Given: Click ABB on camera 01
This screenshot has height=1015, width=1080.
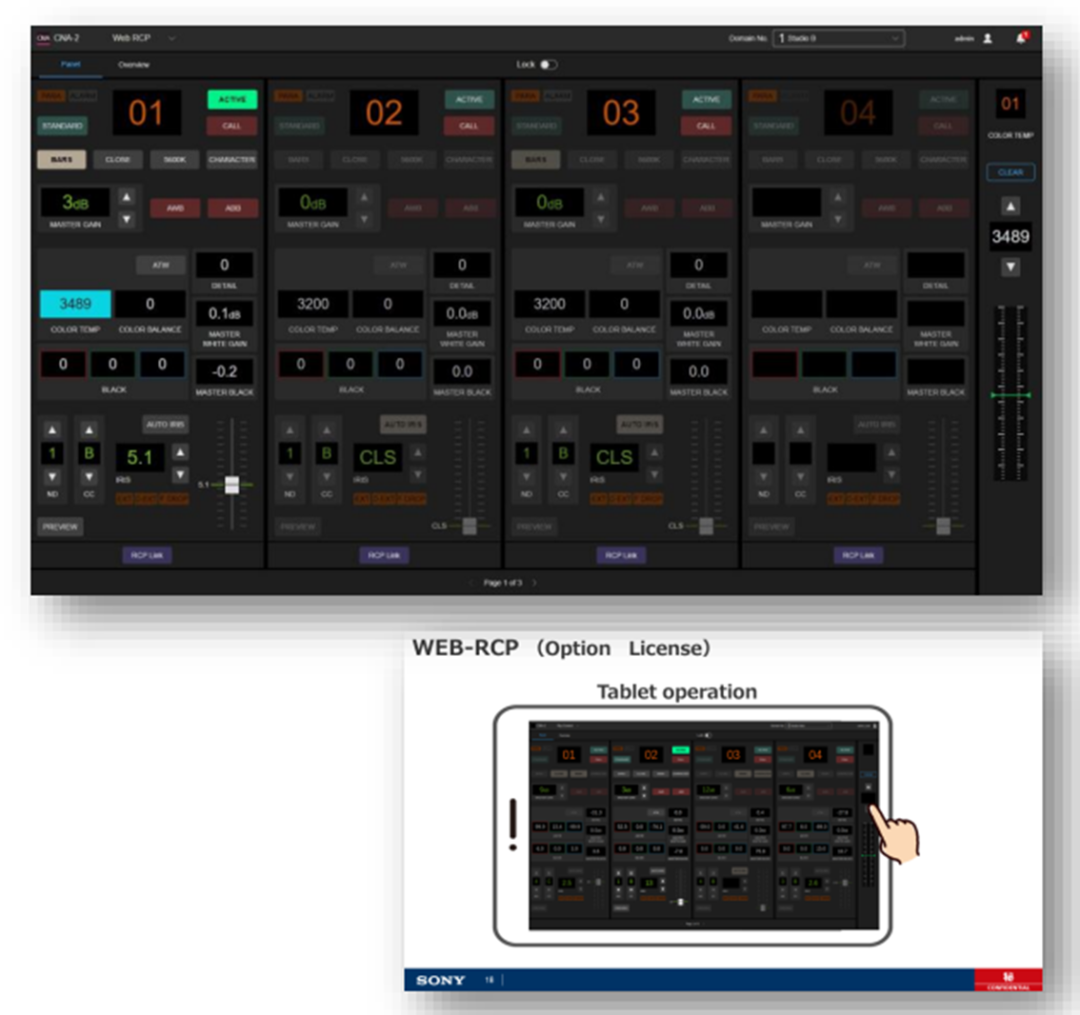Looking at the screenshot, I should coord(233,208).
